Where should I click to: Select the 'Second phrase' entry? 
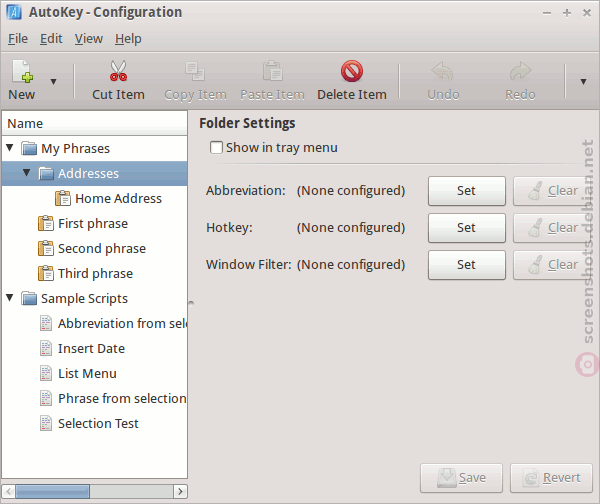[x=102, y=248]
